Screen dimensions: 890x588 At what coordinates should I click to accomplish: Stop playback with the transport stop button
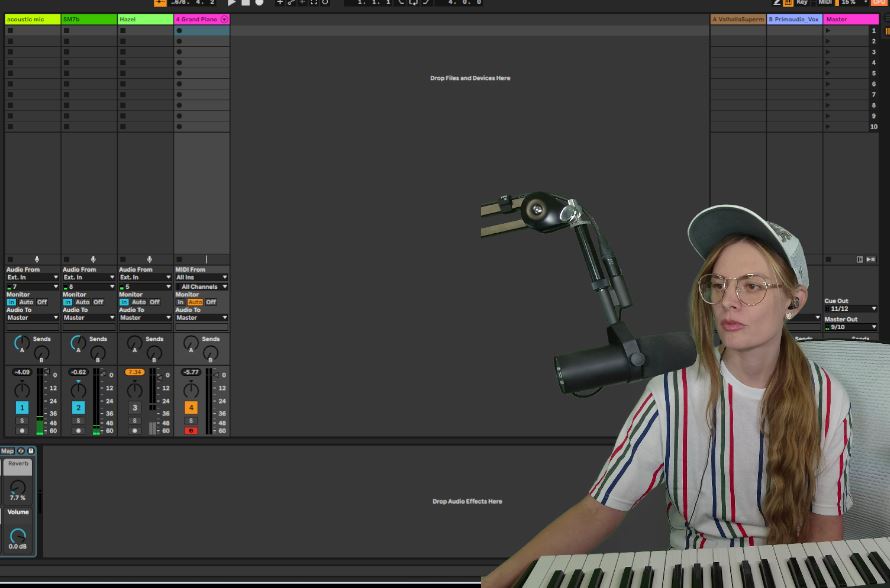point(246,2)
